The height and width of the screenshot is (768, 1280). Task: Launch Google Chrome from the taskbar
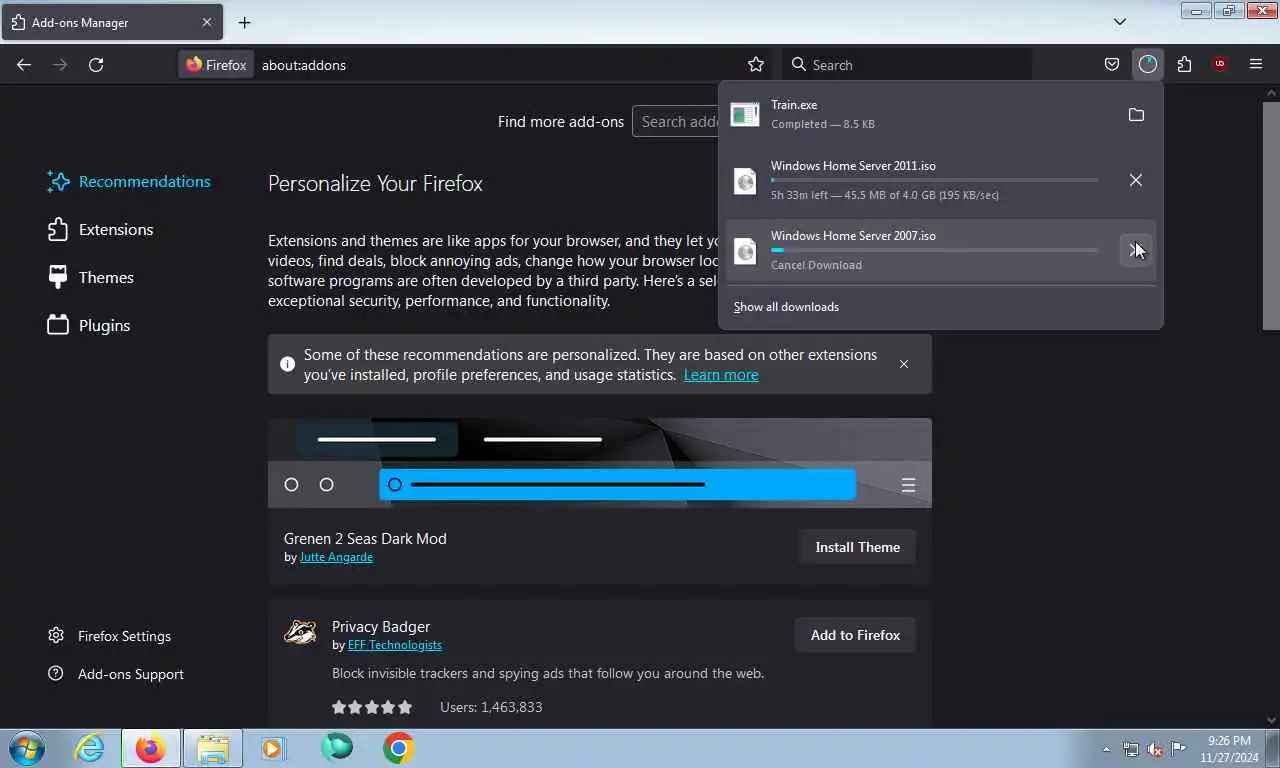[x=398, y=748]
